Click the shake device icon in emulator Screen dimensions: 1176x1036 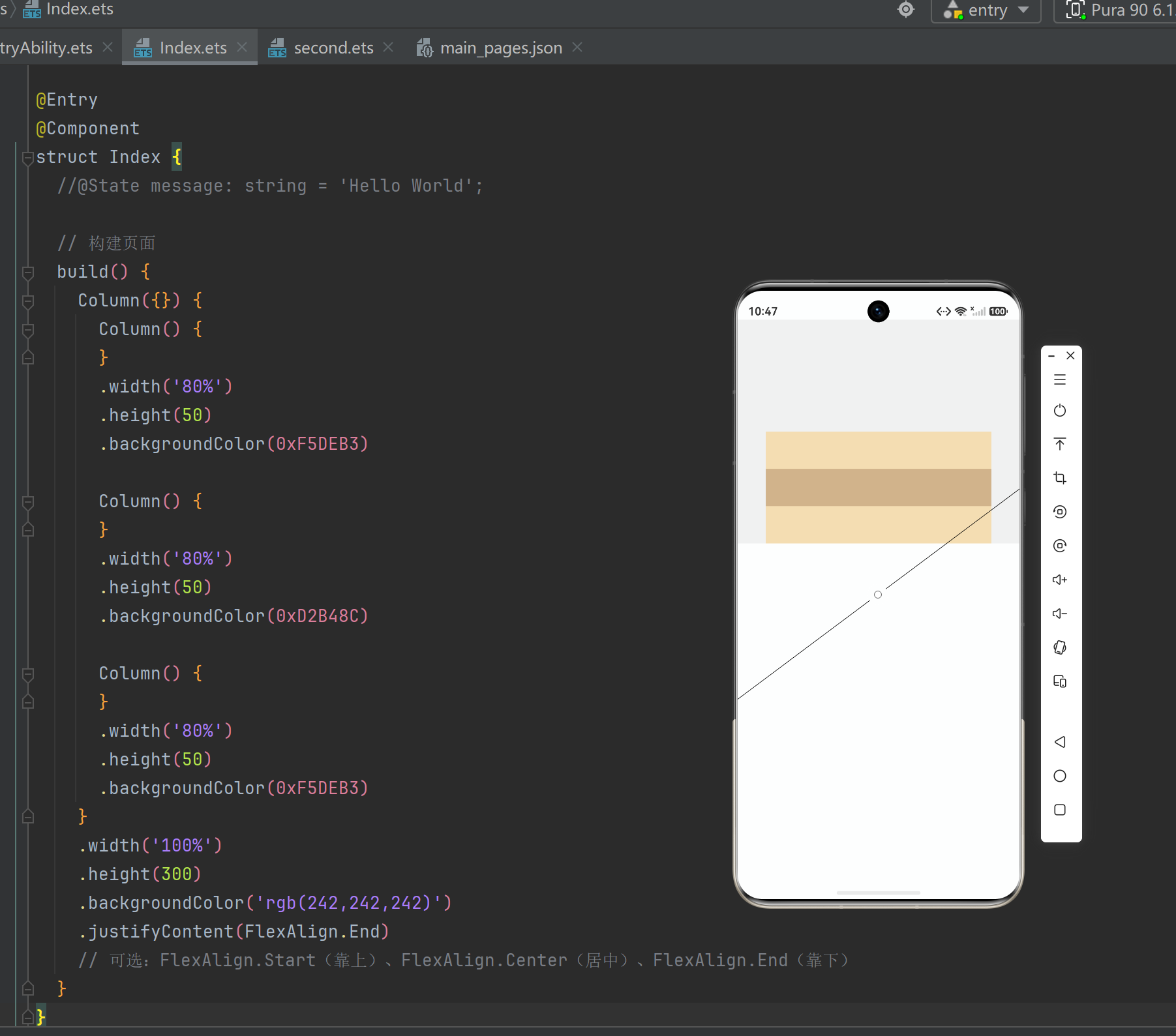coord(1060,647)
